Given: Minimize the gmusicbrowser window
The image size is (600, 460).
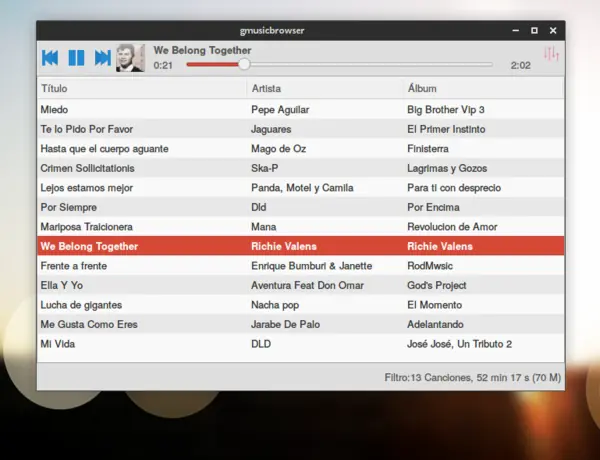Looking at the screenshot, I should click(516, 30).
